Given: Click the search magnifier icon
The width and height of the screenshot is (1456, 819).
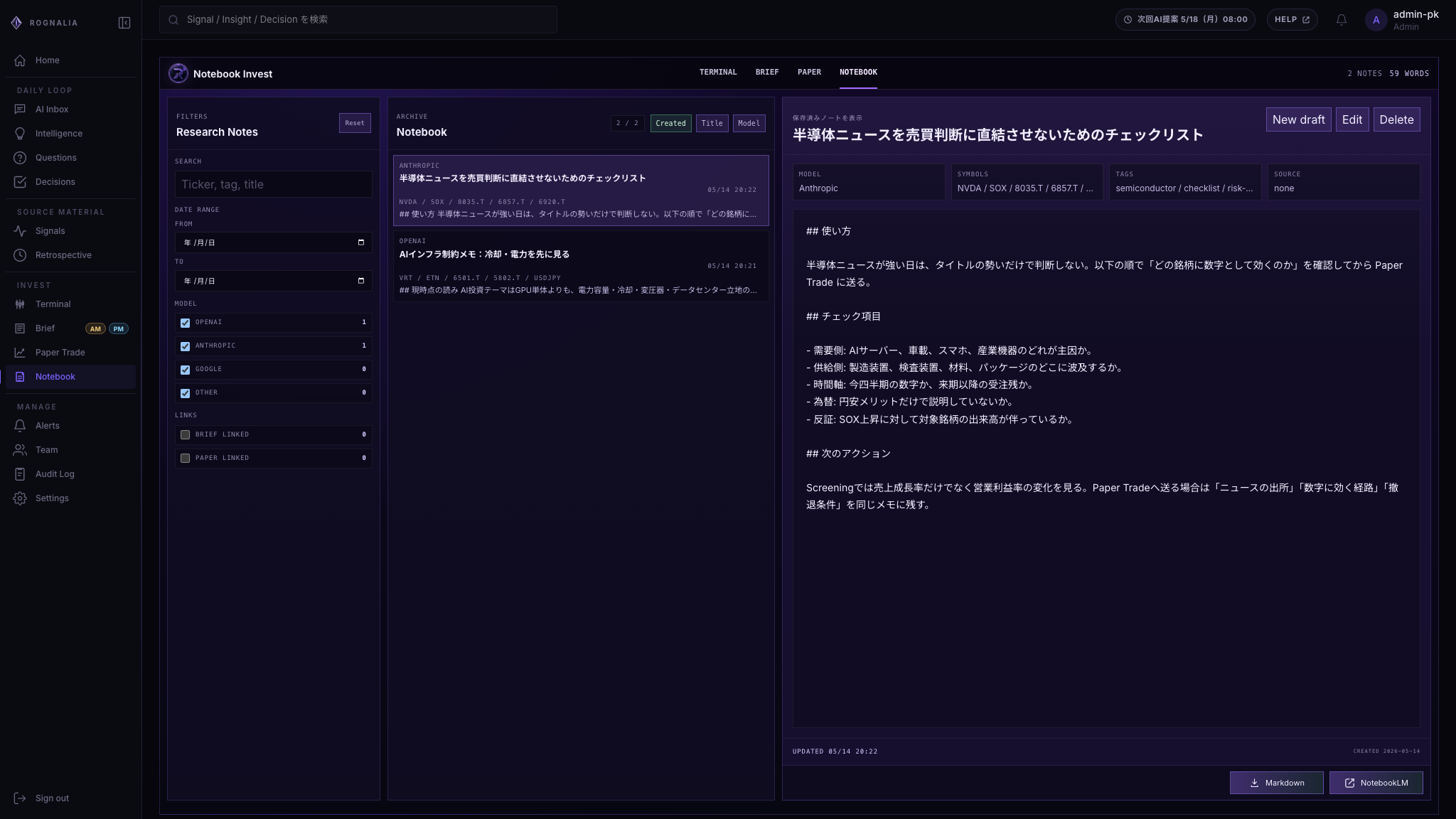Looking at the screenshot, I should [x=173, y=20].
